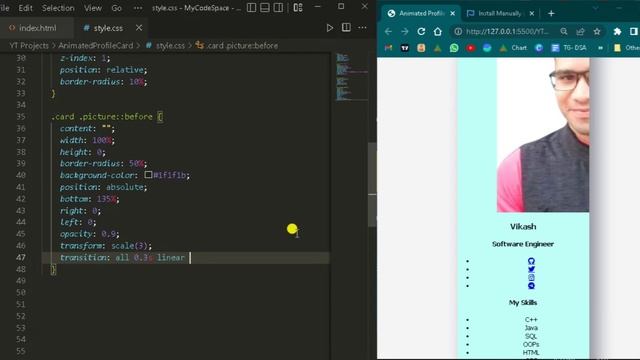Show hidden bookmarks overflow chevron

[600, 48]
